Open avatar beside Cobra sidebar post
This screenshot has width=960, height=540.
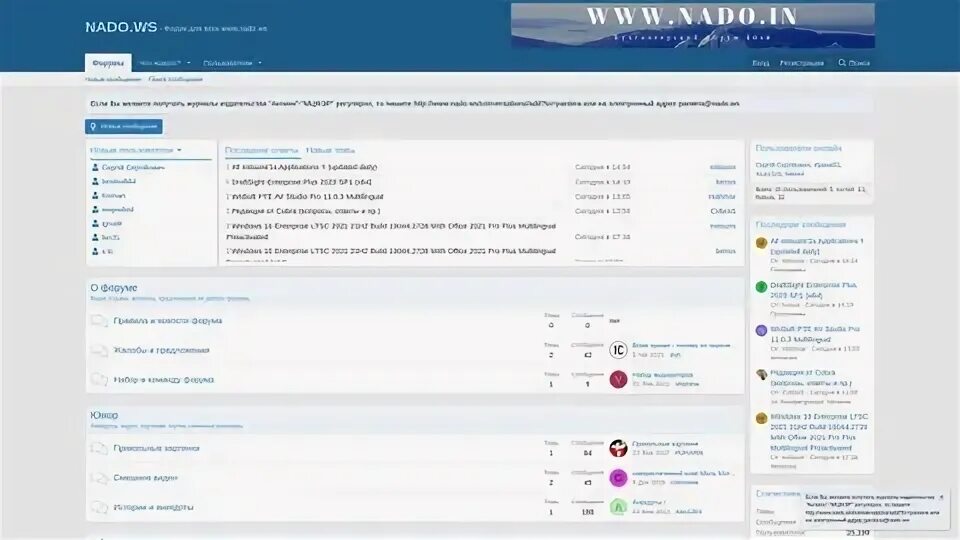(761, 375)
